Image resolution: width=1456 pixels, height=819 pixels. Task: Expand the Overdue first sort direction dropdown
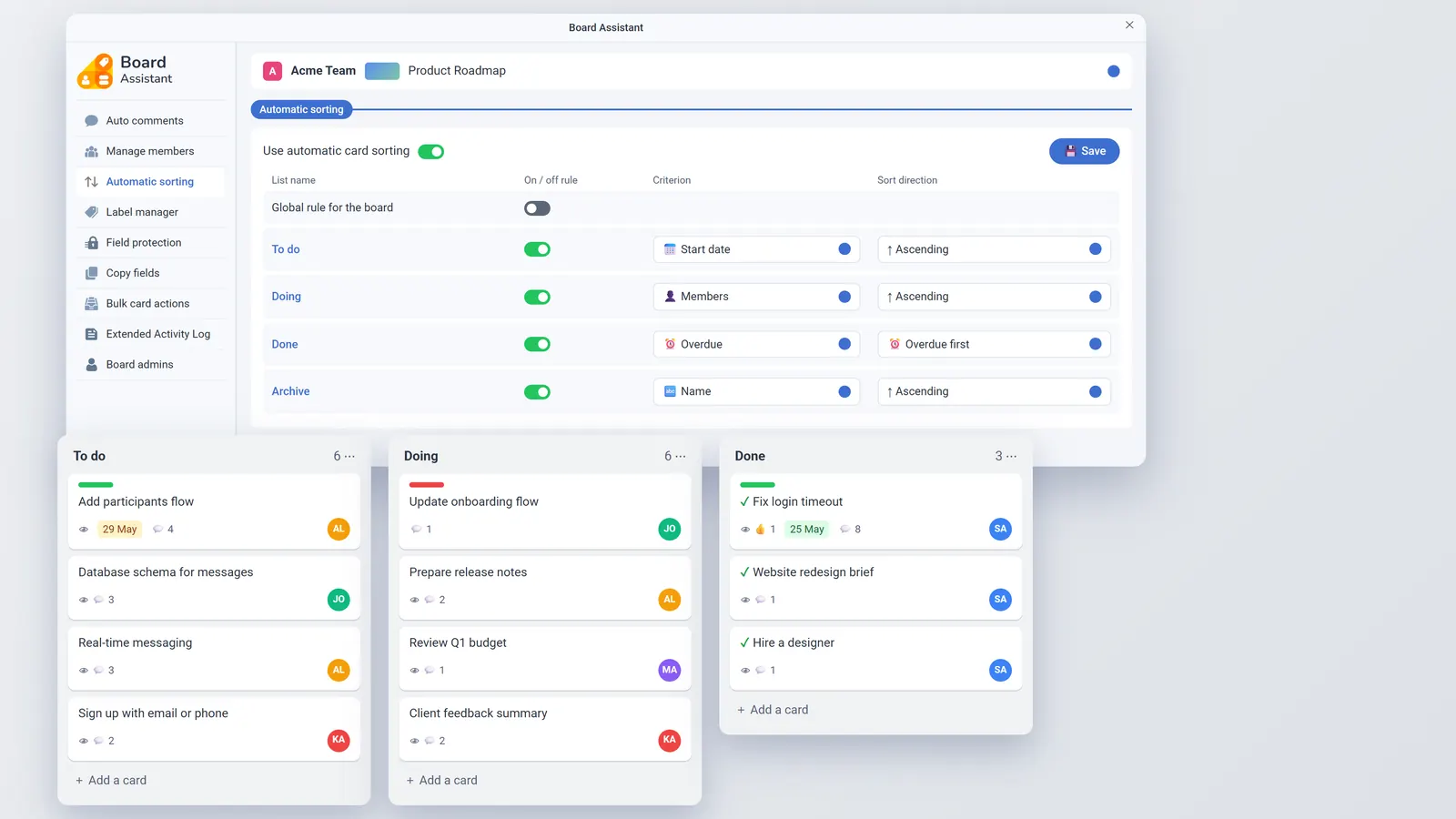tap(994, 344)
